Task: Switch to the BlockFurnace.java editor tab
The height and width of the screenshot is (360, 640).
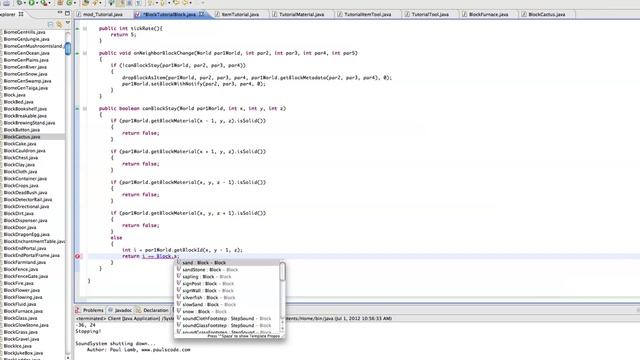Action: (x=488, y=14)
